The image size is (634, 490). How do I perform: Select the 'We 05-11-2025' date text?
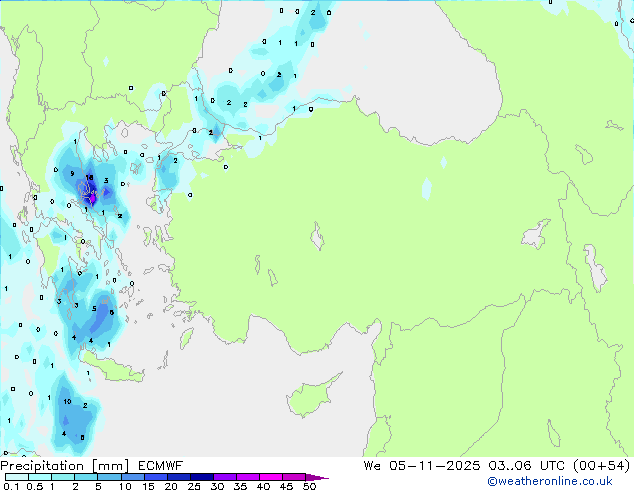[x=422, y=466]
